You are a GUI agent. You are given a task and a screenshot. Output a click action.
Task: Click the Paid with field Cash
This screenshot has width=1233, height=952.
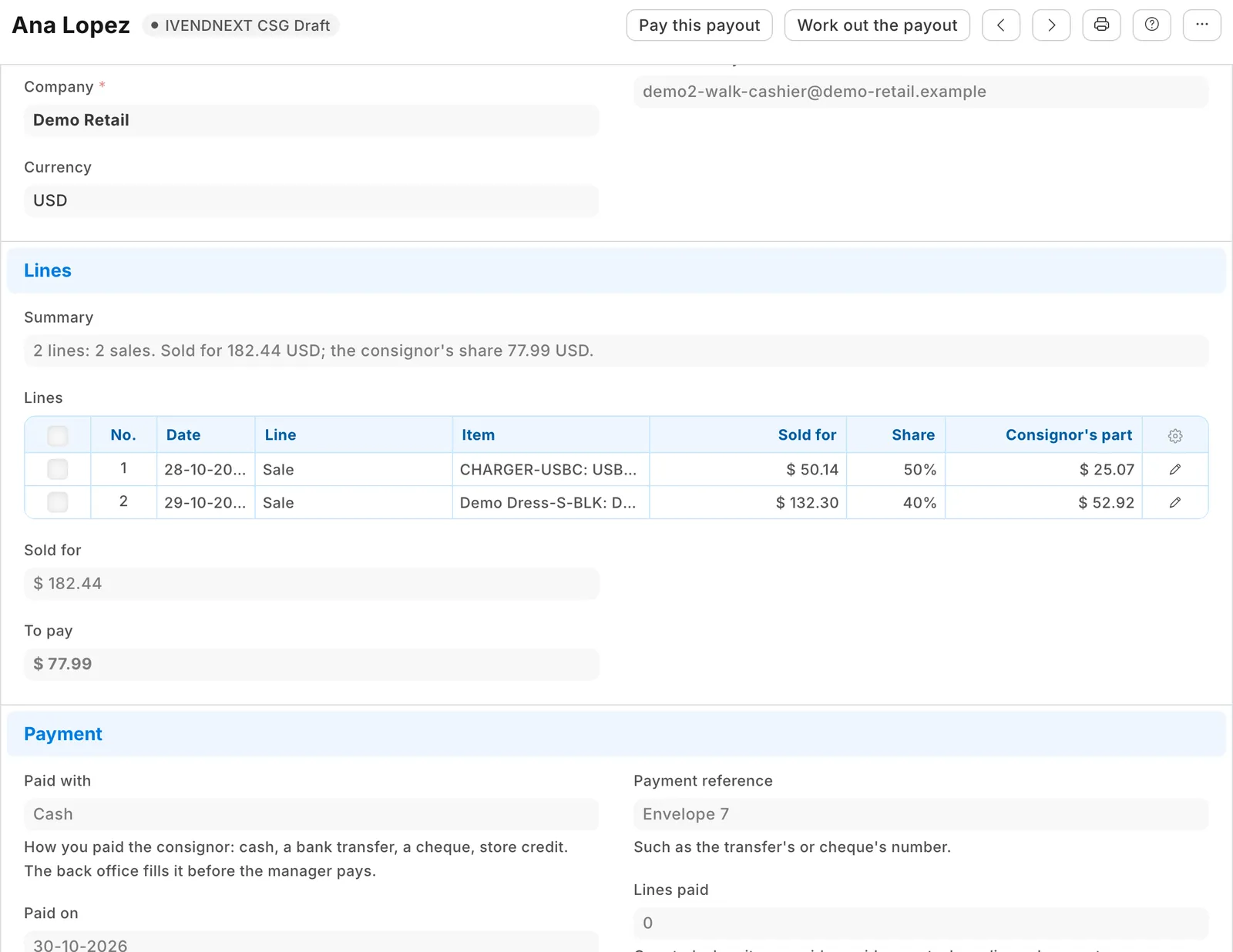pyautogui.click(x=311, y=814)
